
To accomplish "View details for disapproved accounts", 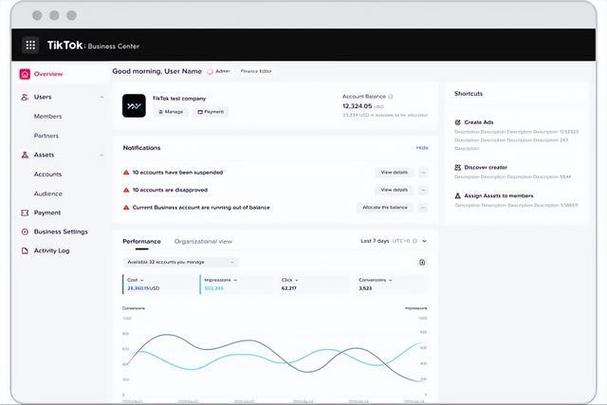I will click(394, 190).
